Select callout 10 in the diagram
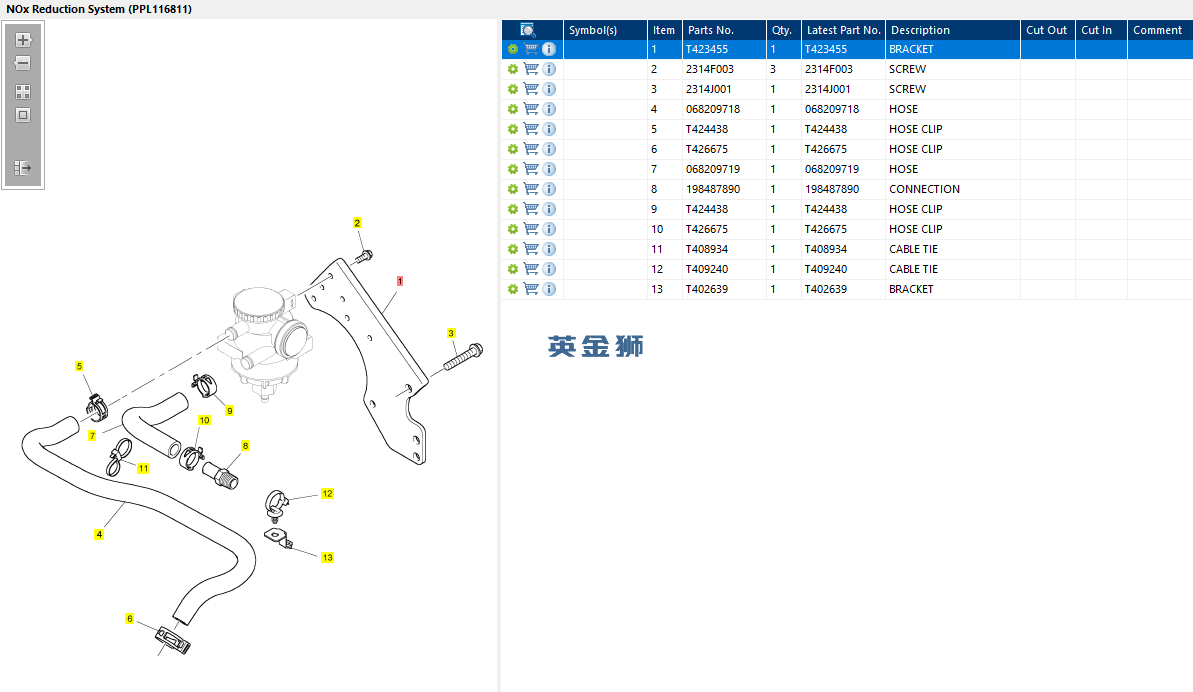 tap(204, 420)
